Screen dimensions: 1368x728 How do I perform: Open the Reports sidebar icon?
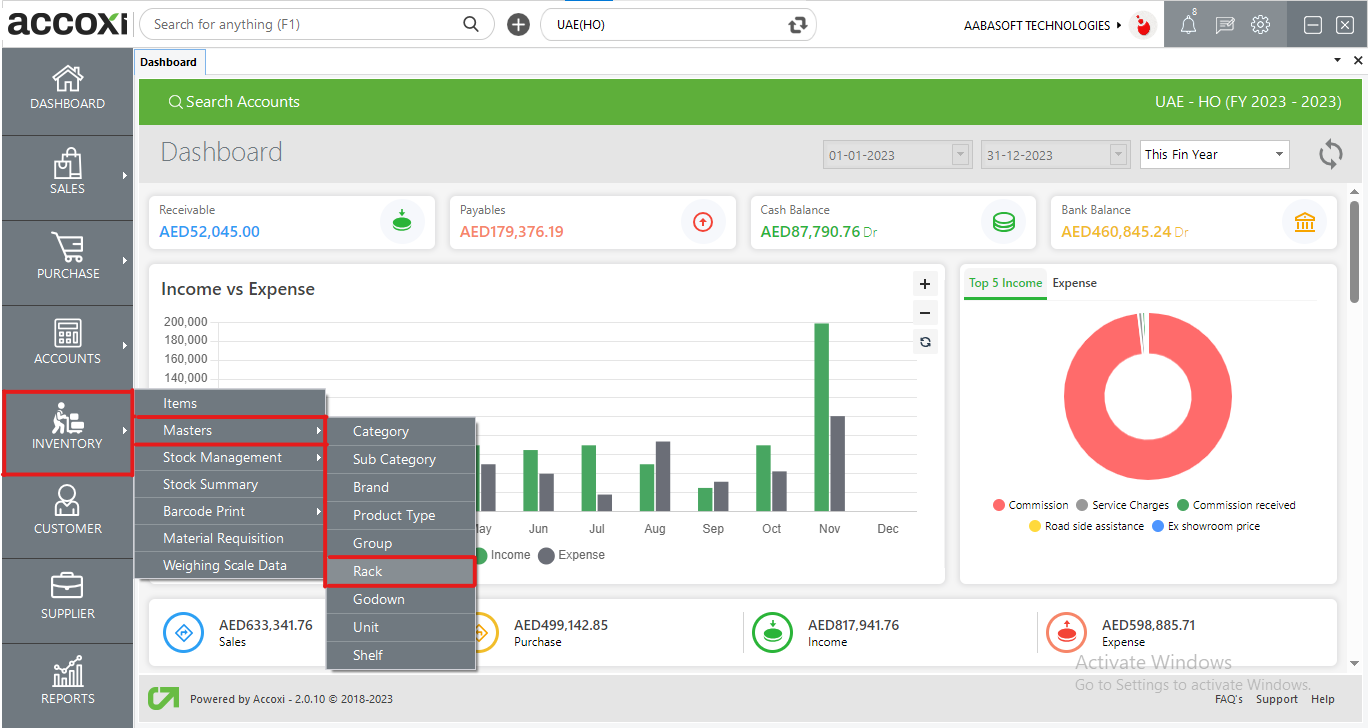tap(67, 673)
